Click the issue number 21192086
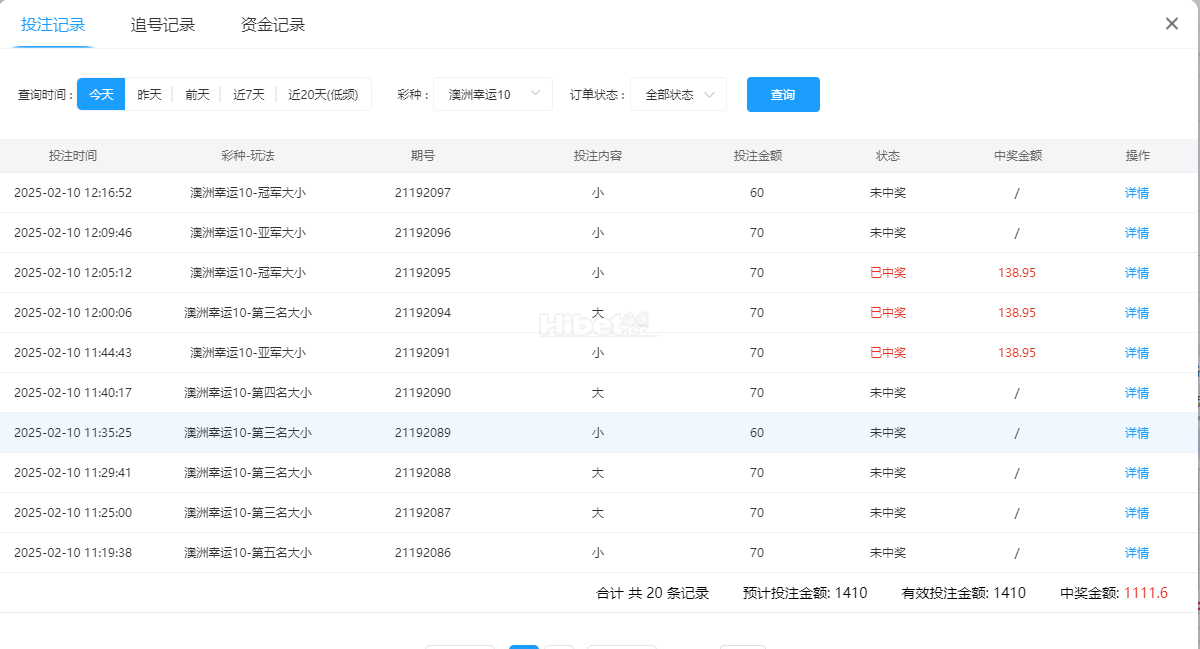The image size is (1200, 649). point(423,553)
